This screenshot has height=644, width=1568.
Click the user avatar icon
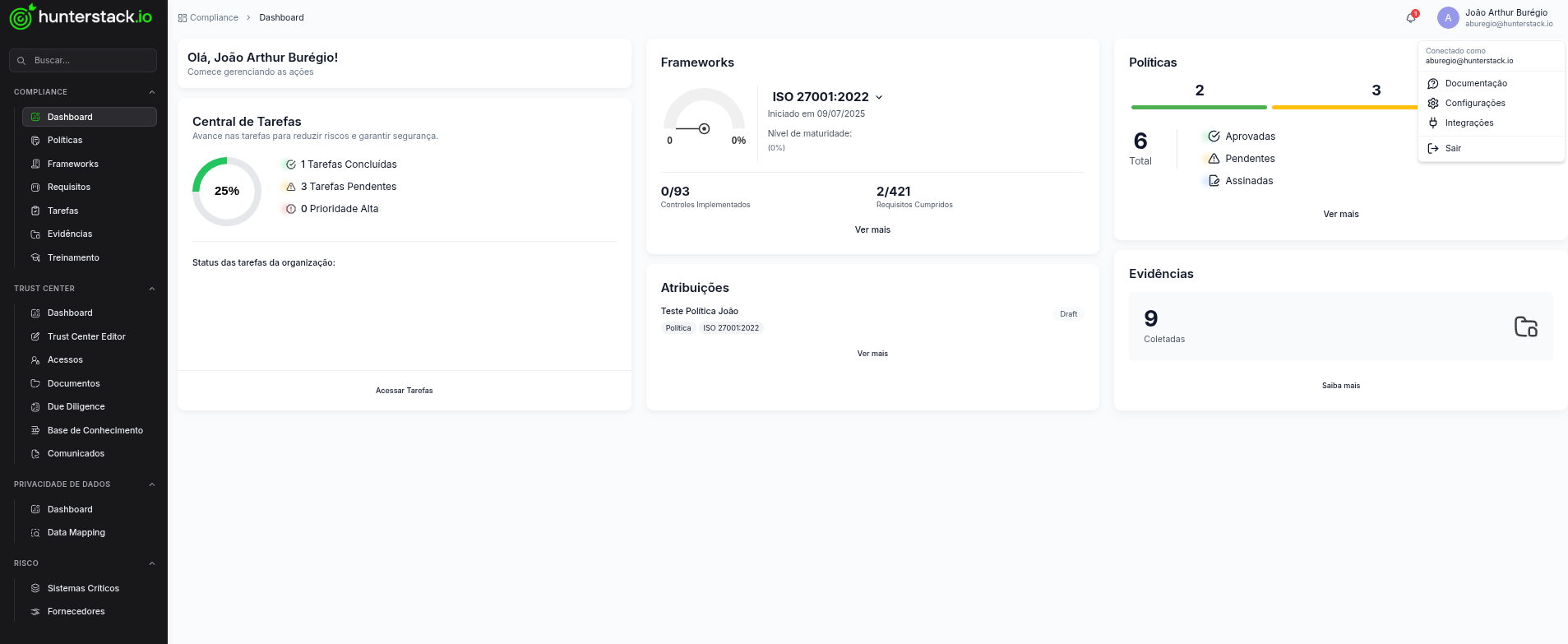[x=1448, y=17]
